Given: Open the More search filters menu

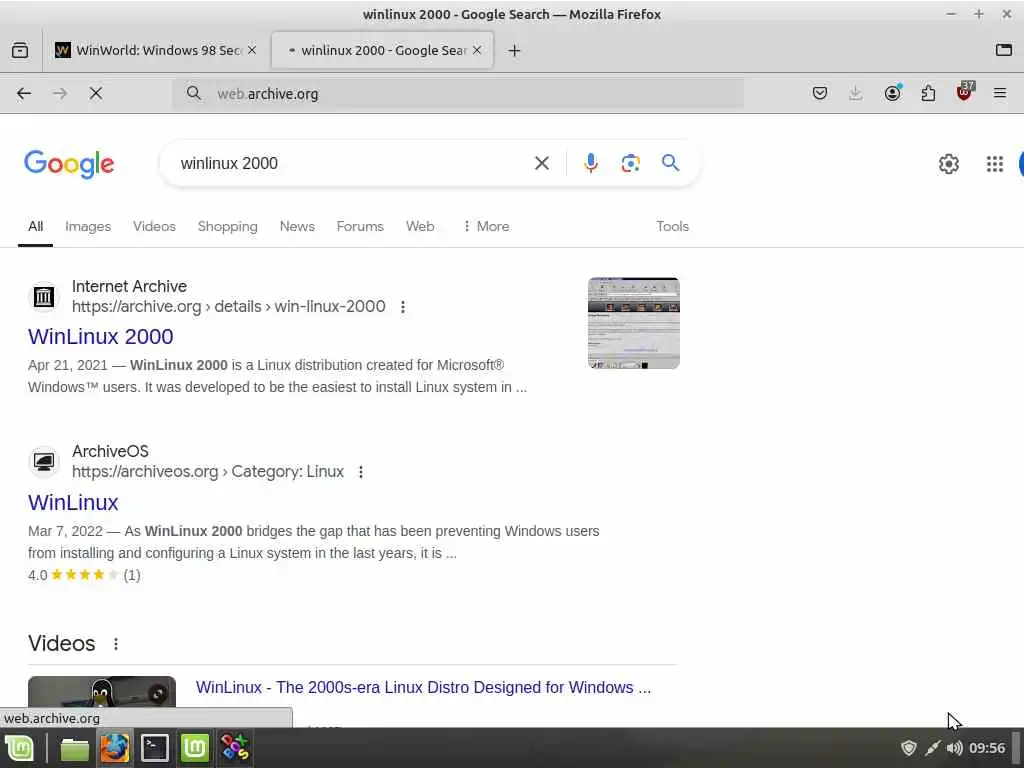Looking at the screenshot, I should tap(485, 226).
